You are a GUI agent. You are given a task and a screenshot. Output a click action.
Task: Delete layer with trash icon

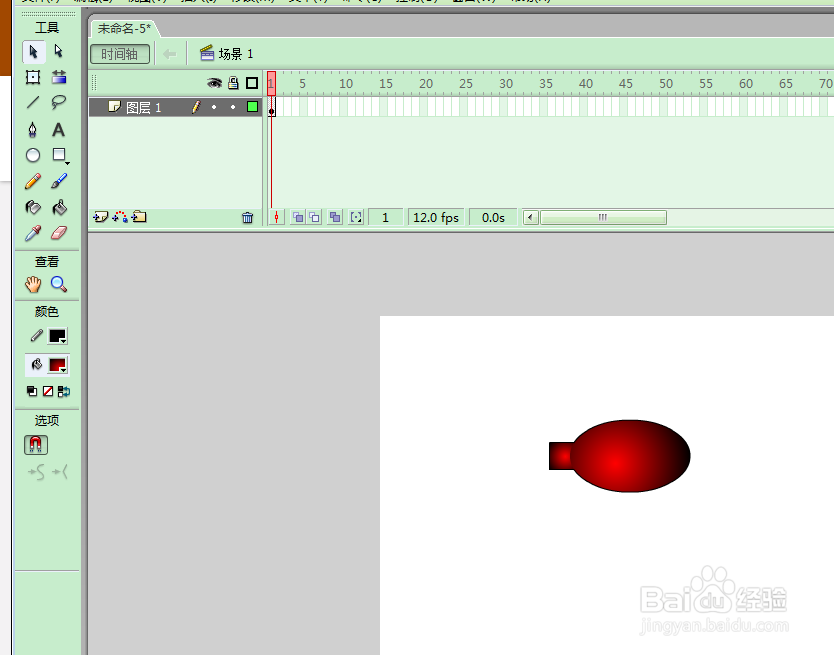tap(247, 217)
